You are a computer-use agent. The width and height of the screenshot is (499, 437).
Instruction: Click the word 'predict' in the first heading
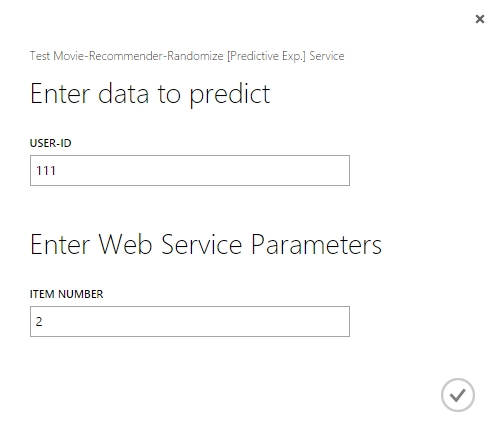click(x=230, y=96)
